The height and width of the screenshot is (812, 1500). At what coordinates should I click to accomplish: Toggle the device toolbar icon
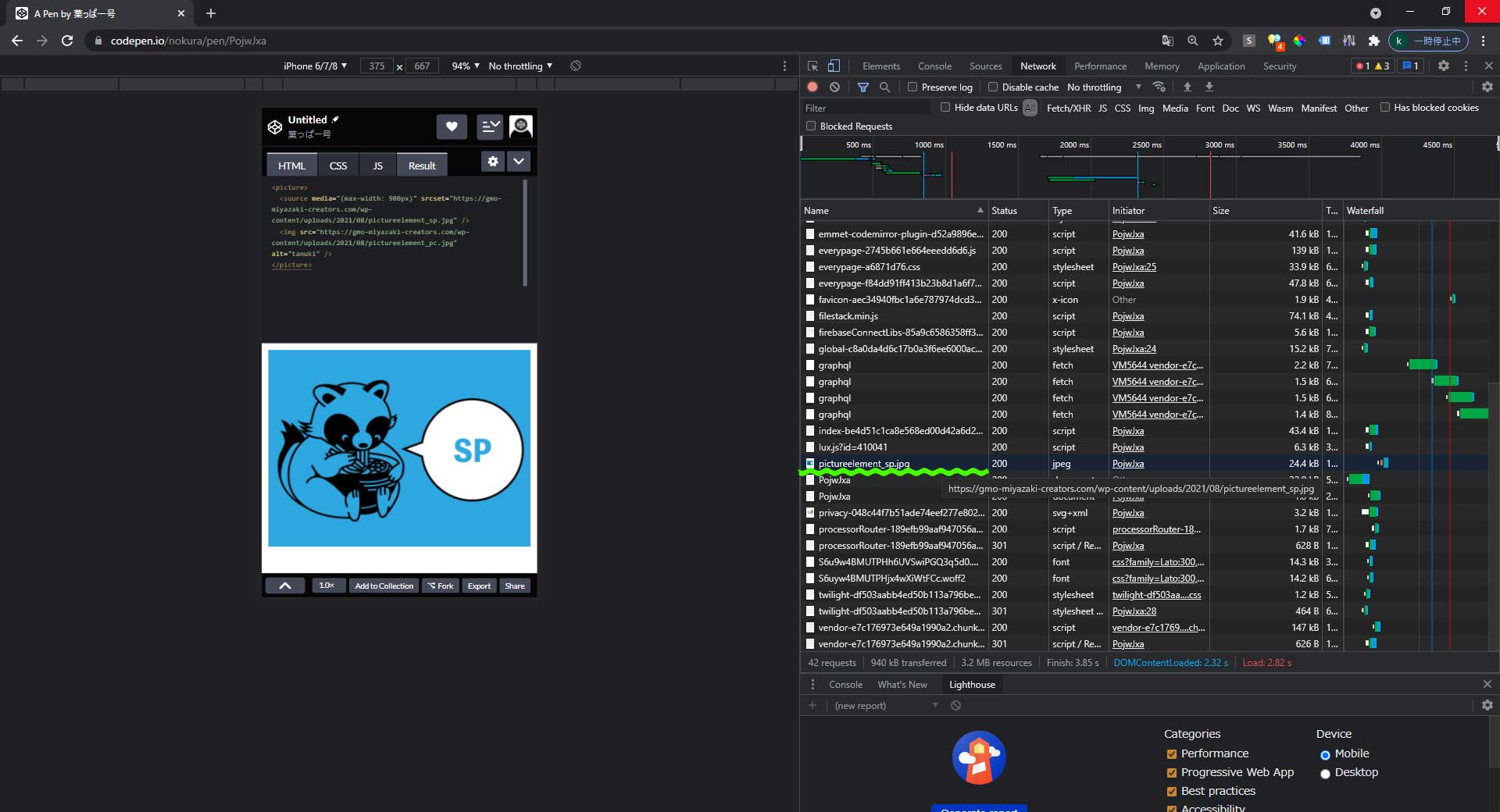point(834,66)
